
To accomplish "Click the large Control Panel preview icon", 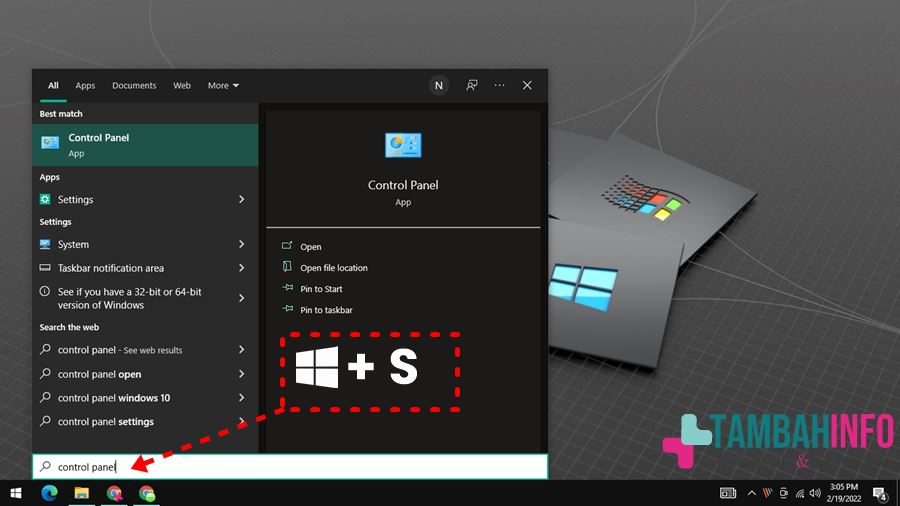I will click(x=403, y=145).
